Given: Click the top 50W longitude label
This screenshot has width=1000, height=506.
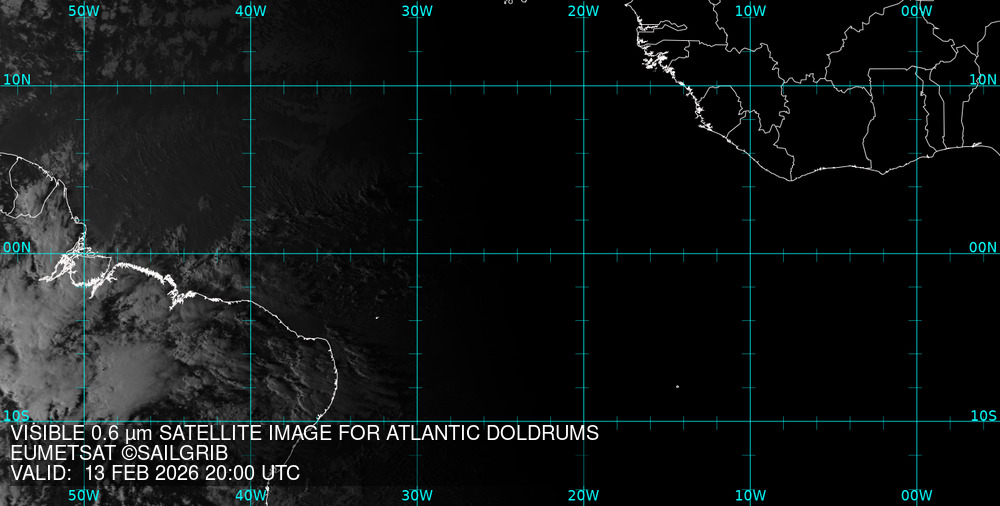Looking at the screenshot, I should click(x=83, y=10).
